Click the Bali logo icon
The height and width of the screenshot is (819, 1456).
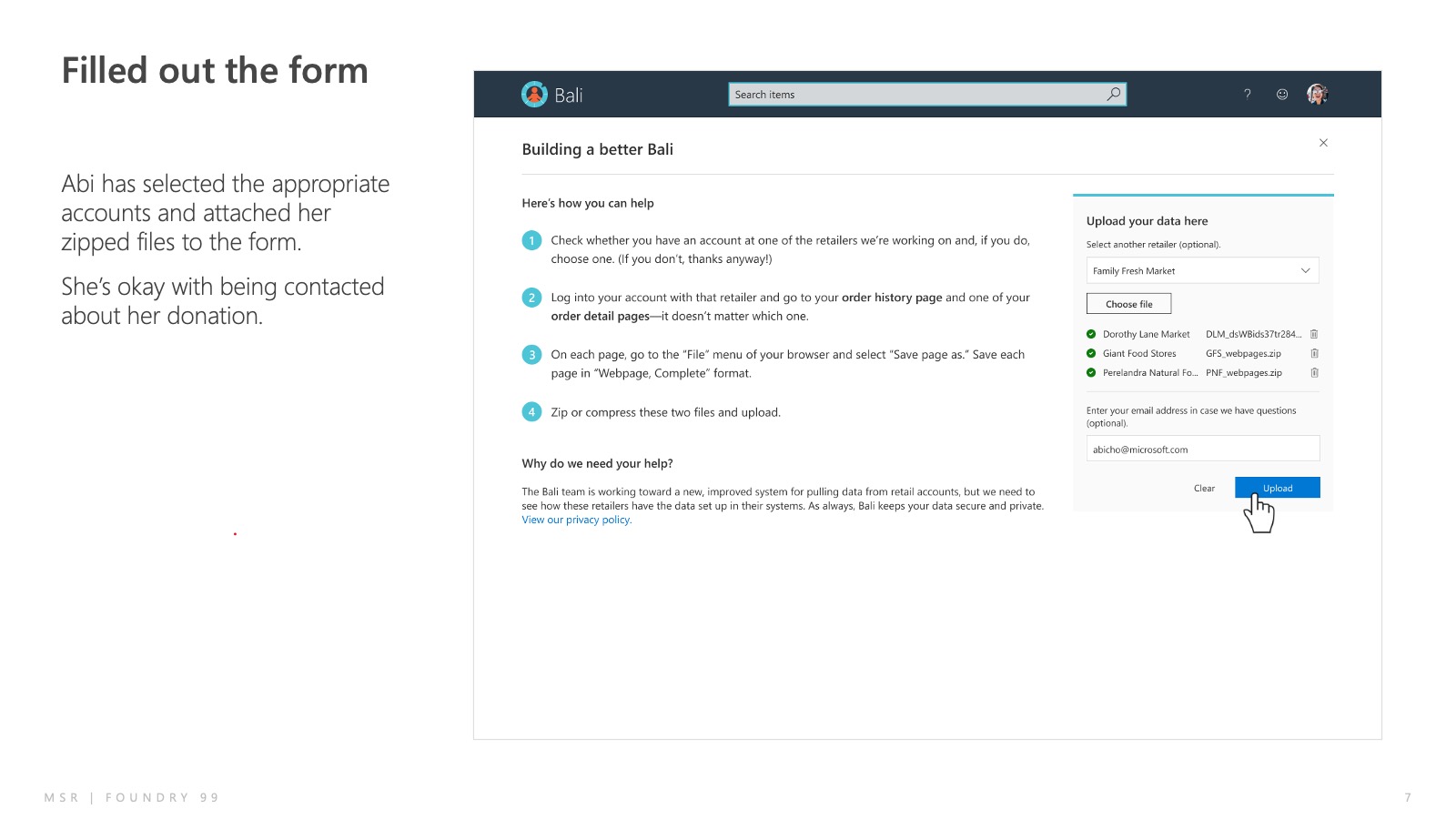[x=534, y=94]
